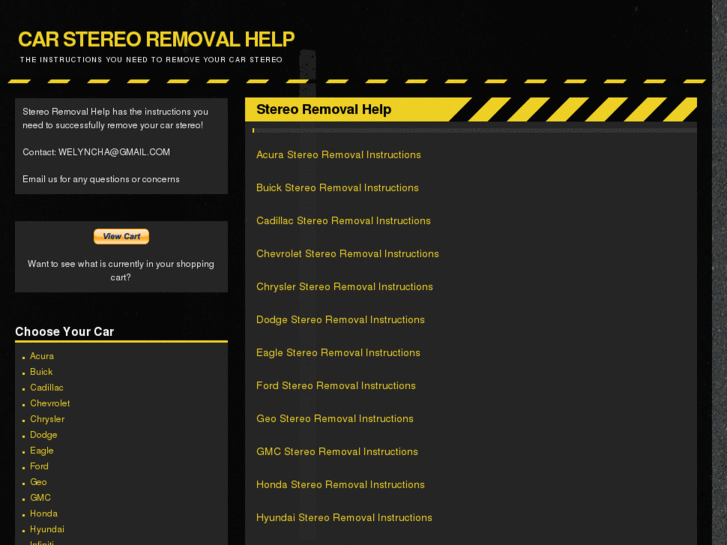Select GMC in Choose Your Car list

[40, 498]
